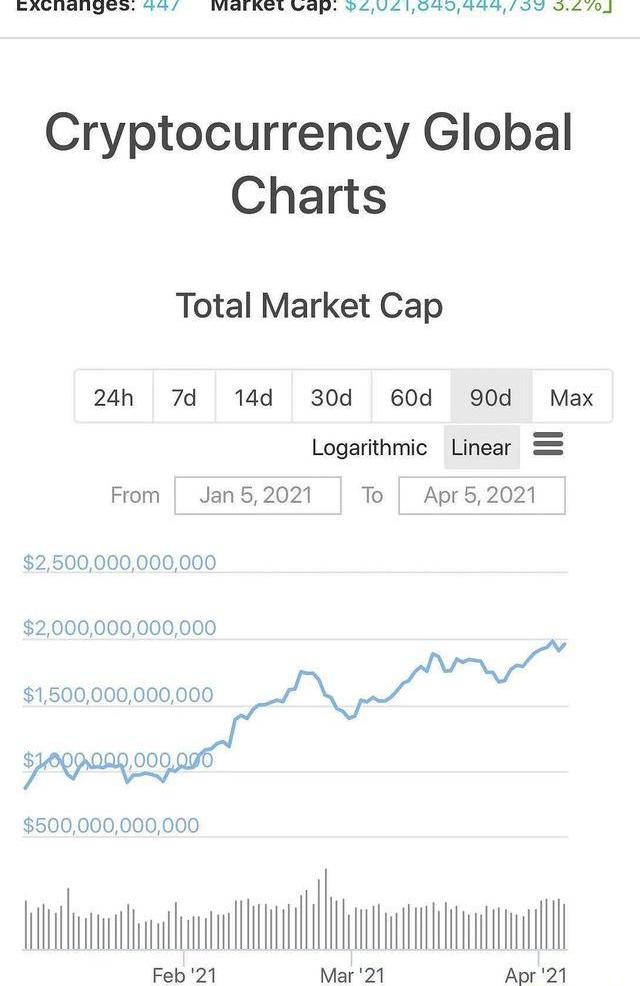Toggle Logarithmic scale

pos(369,448)
